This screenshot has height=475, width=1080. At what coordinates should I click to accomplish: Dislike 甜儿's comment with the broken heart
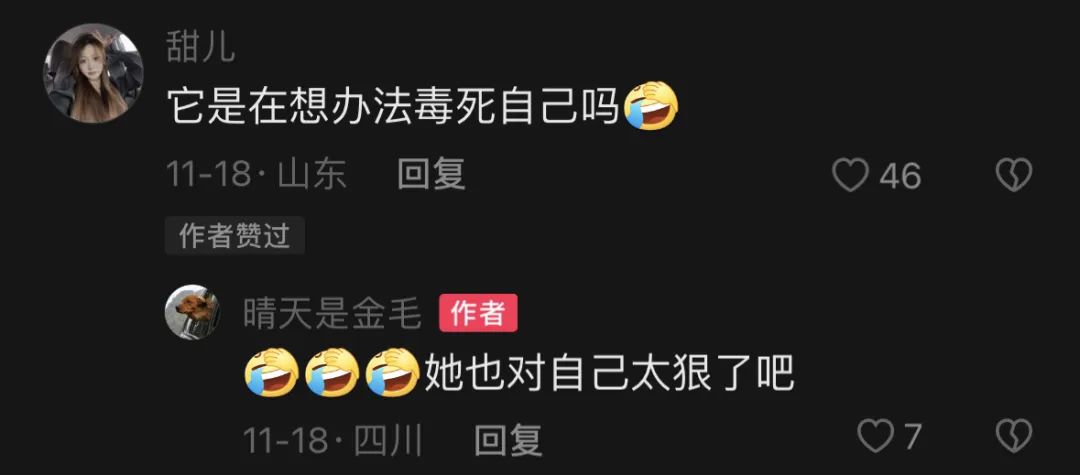tap(1014, 175)
